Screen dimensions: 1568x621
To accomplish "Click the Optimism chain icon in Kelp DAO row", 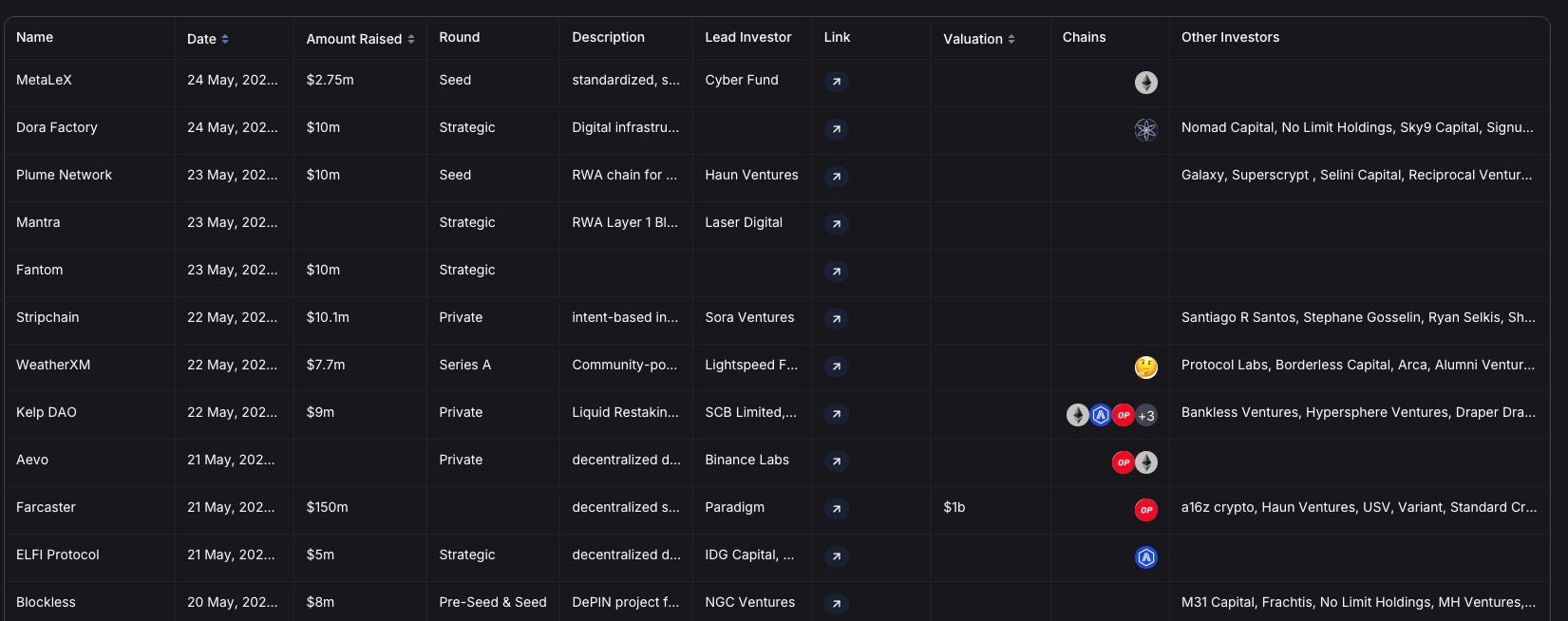I will click(x=1124, y=415).
